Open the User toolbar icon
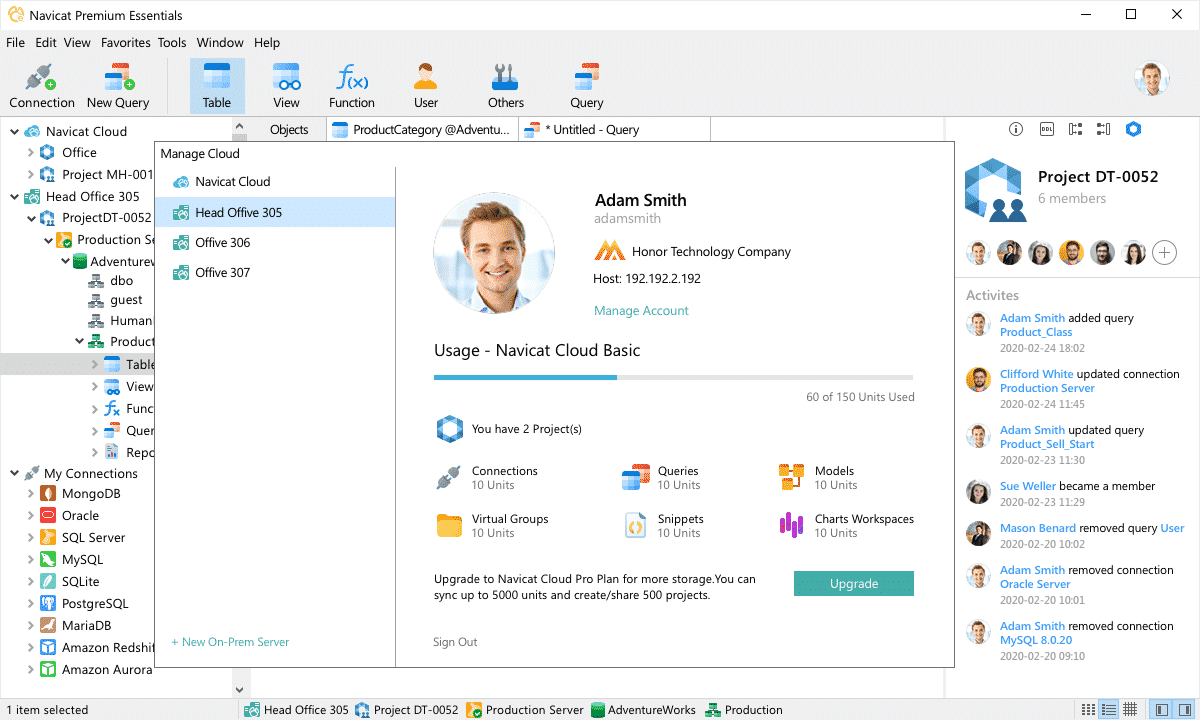1200x720 pixels. coord(426,86)
